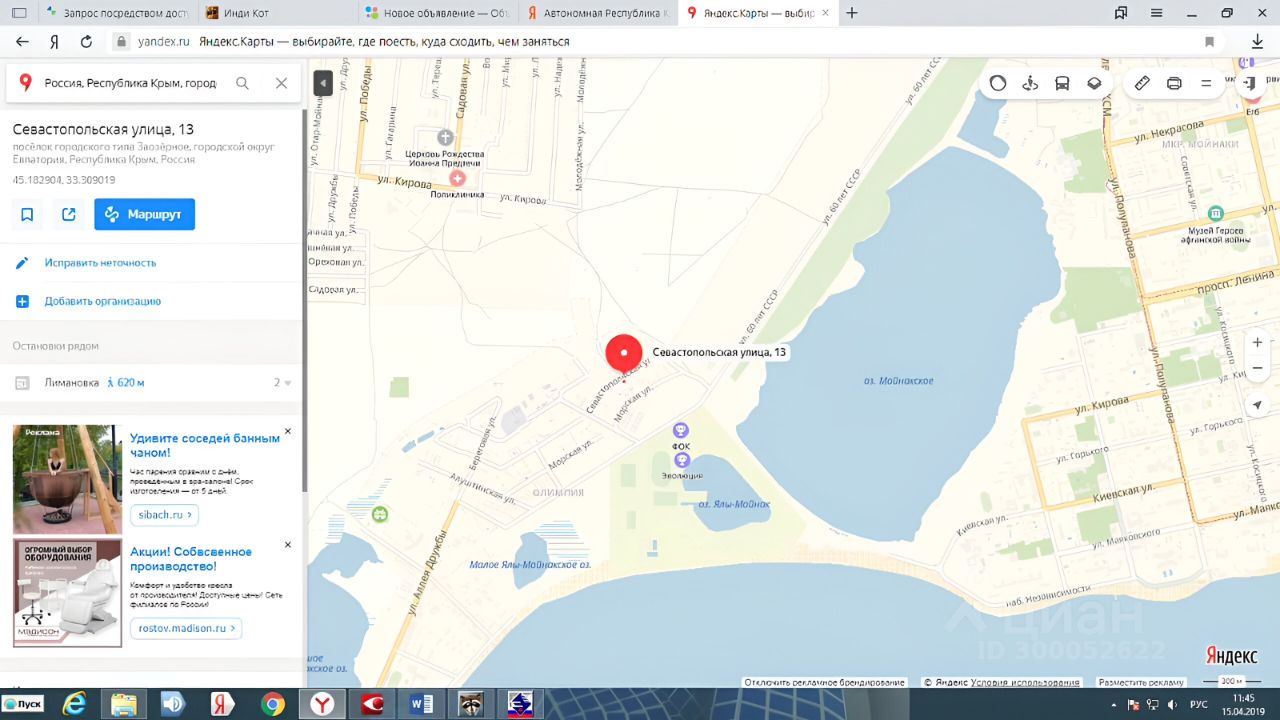Open browser bookmarks collection icon
Screen dimensions: 1280x720
tap(1121, 13)
